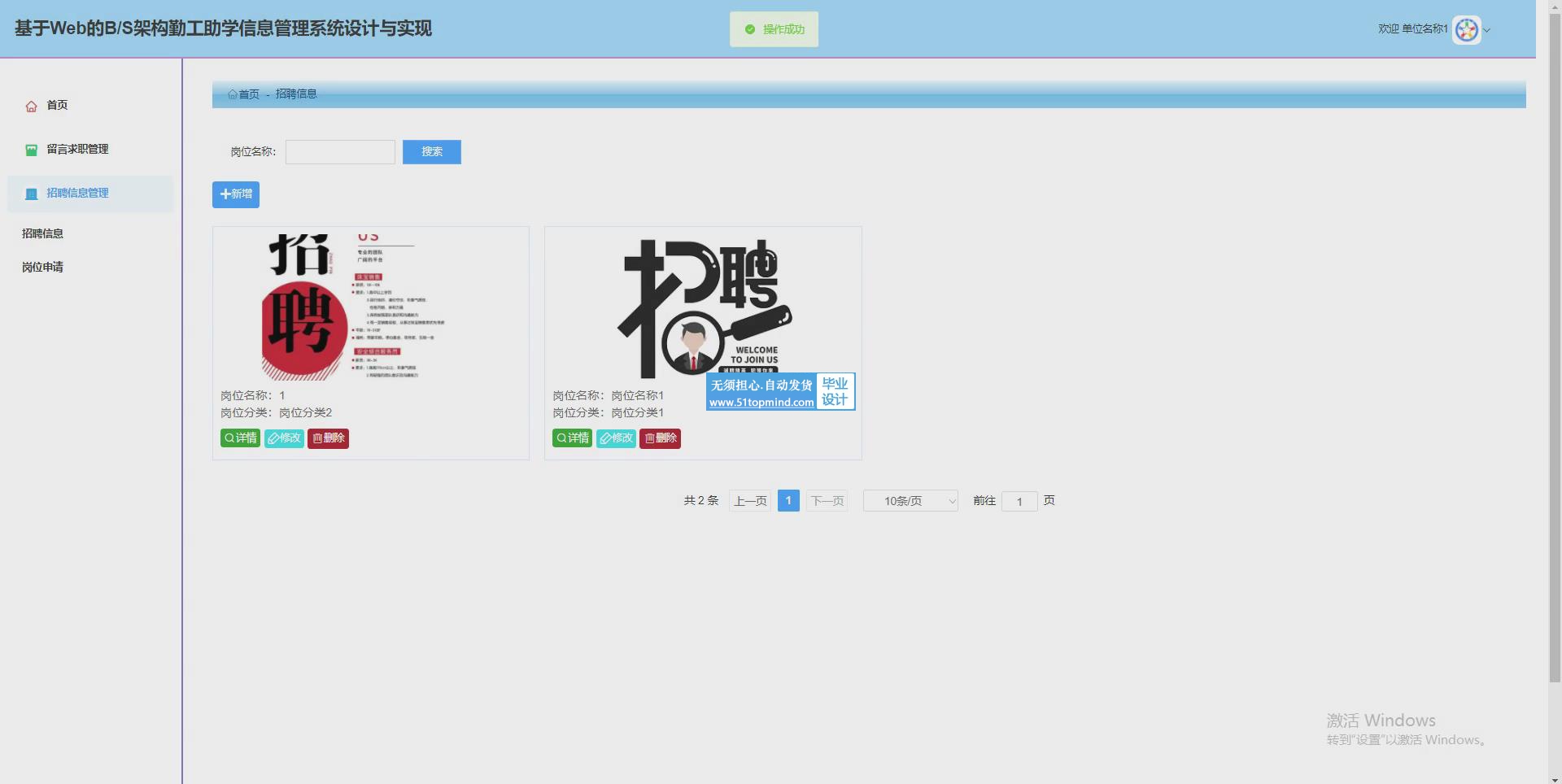This screenshot has height=784, width=1562.
Task: Expand the user account dropdown arrow
Action: (x=1487, y=31)
